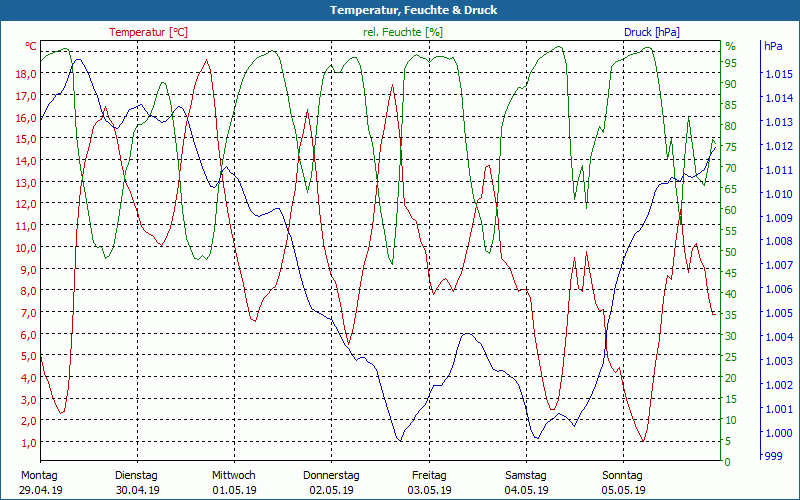Click the date '02.05.19'
Image resolution: width=800 pixels, height=500 pixels.
pyautogui.click(x=332, y=490)
